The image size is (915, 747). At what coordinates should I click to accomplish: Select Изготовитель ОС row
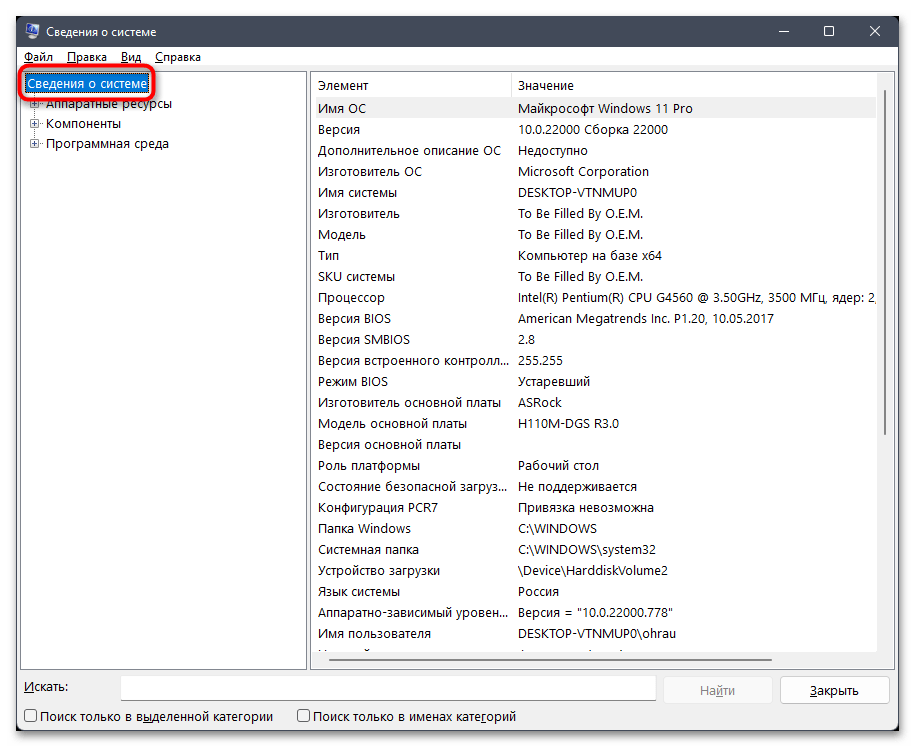[594, 172]
